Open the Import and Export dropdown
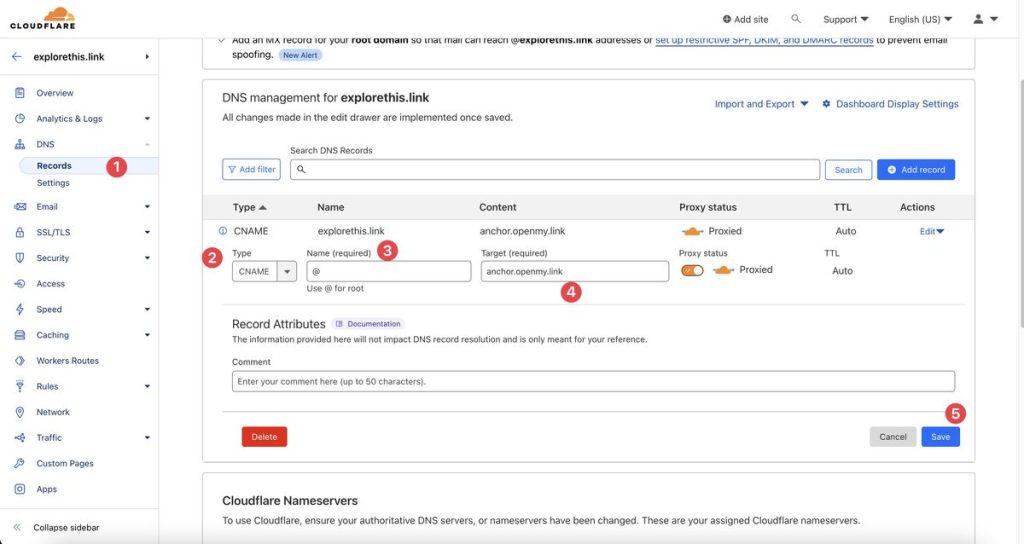This screenshot has width=1024, height=544. coord(761,104)
